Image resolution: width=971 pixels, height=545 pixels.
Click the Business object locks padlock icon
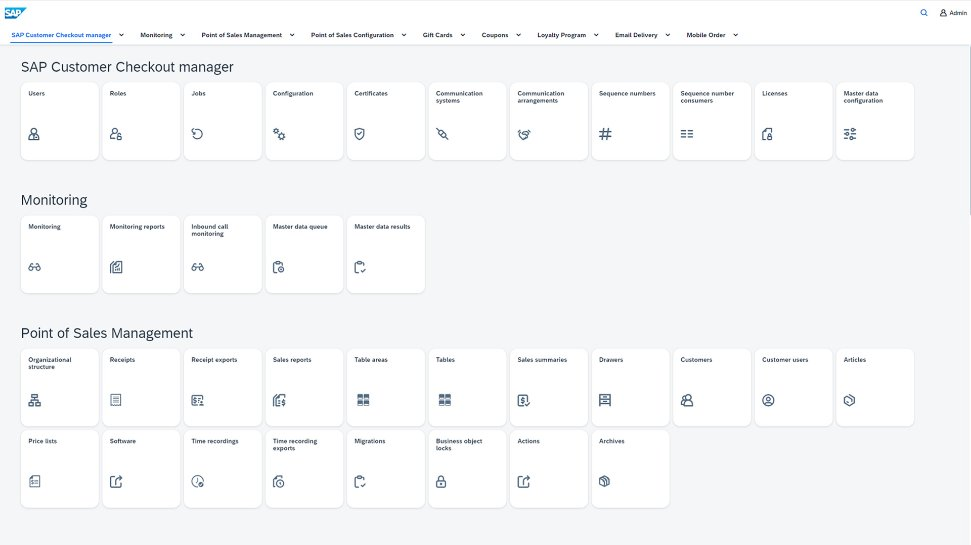(441, 481)
